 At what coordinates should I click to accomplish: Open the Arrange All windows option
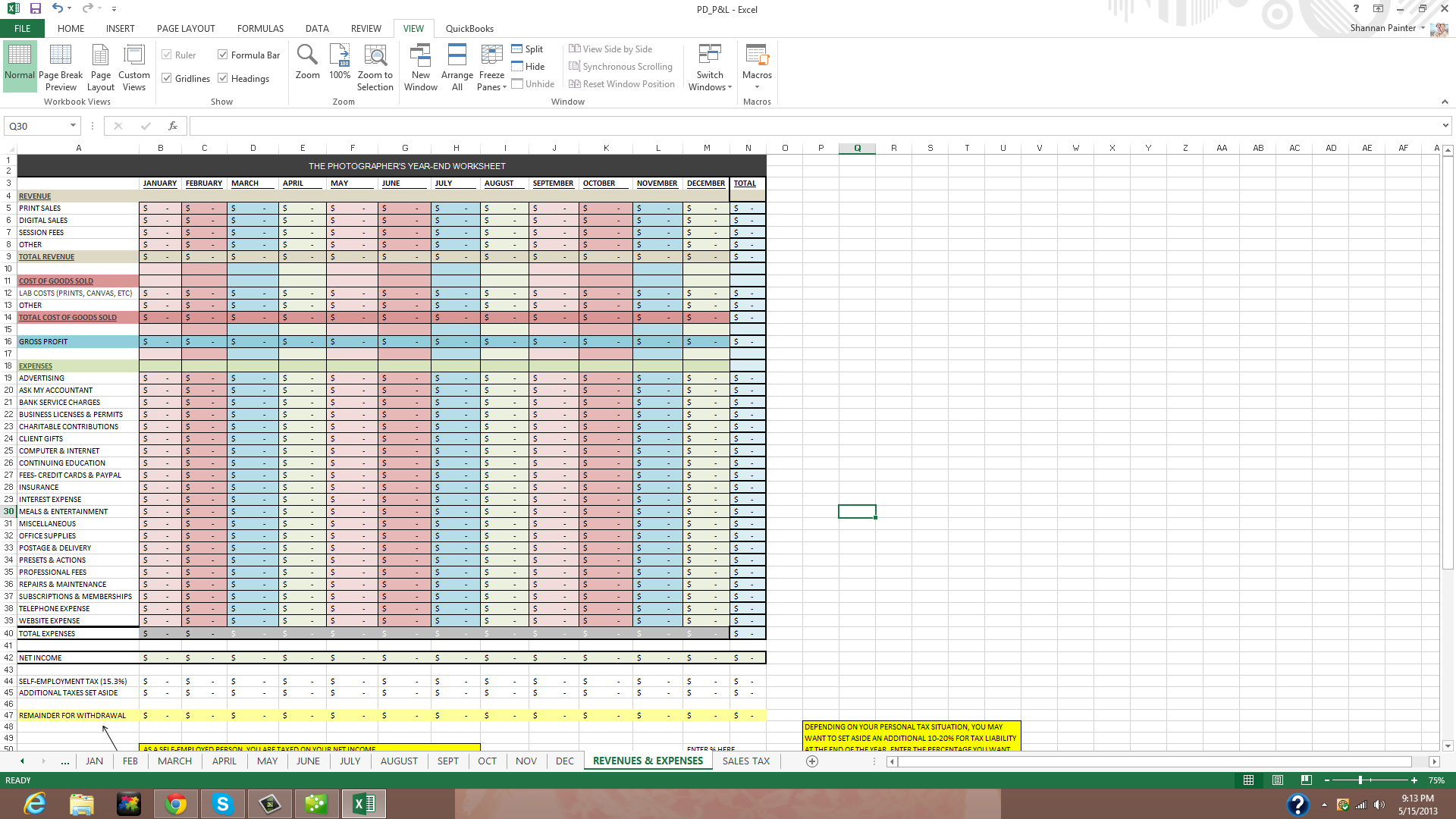click(456, 66)
